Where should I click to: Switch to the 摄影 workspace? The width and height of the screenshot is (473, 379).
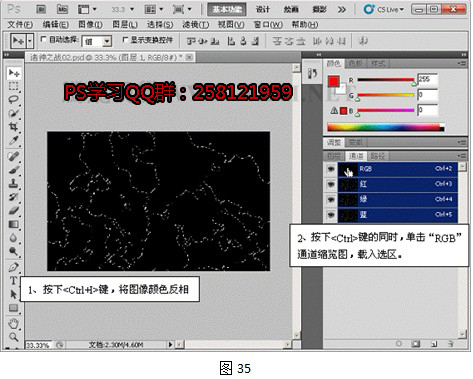[x=319, y=9]
